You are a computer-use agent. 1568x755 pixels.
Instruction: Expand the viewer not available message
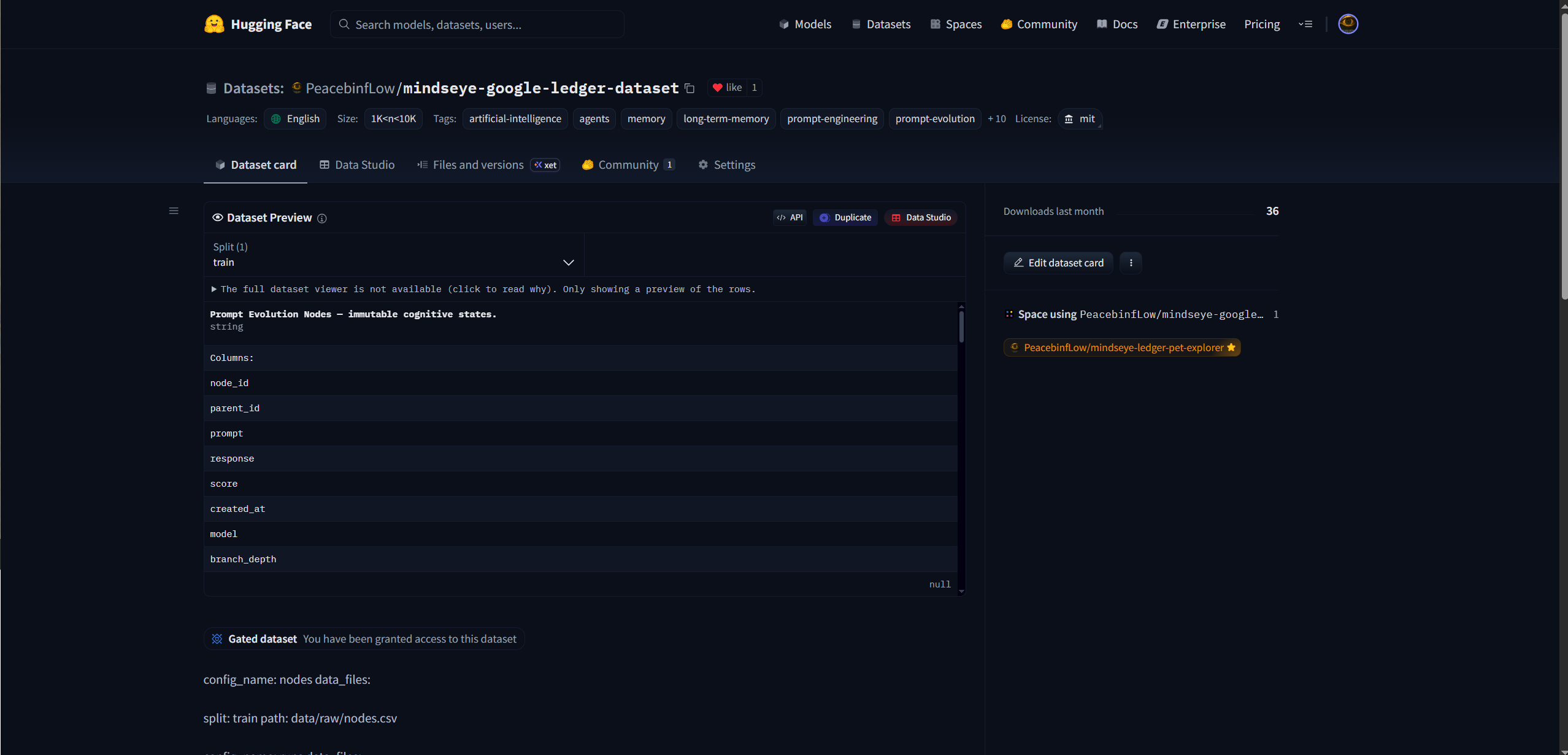pos(483,289)
